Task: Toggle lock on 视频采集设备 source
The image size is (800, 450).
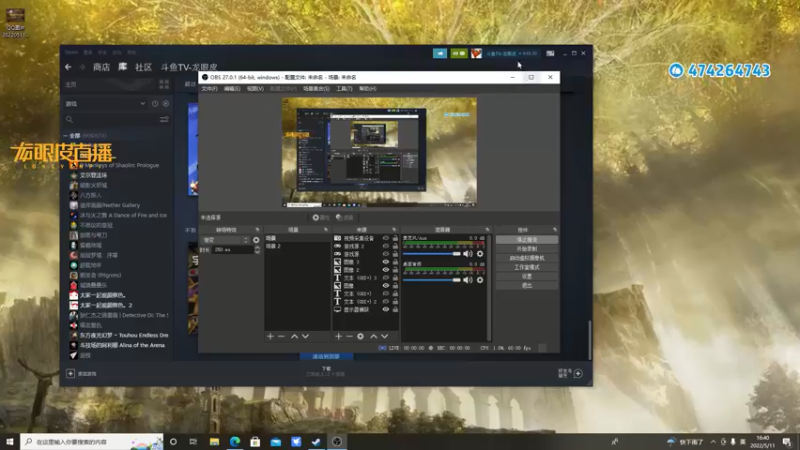Action: 395,238
